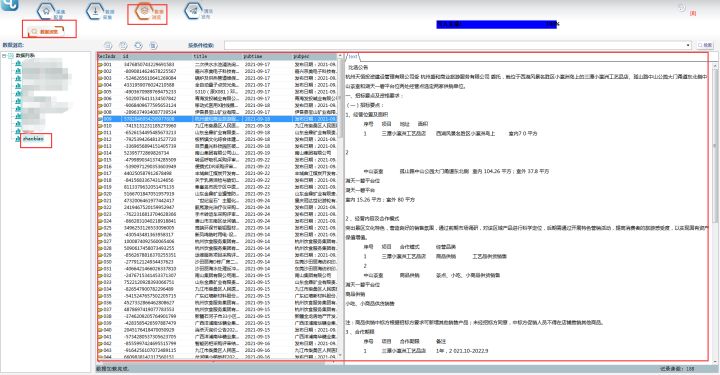Click the icon of selected row 009
Viewport: 720px width, 375px height.
(x=100, y=119)
